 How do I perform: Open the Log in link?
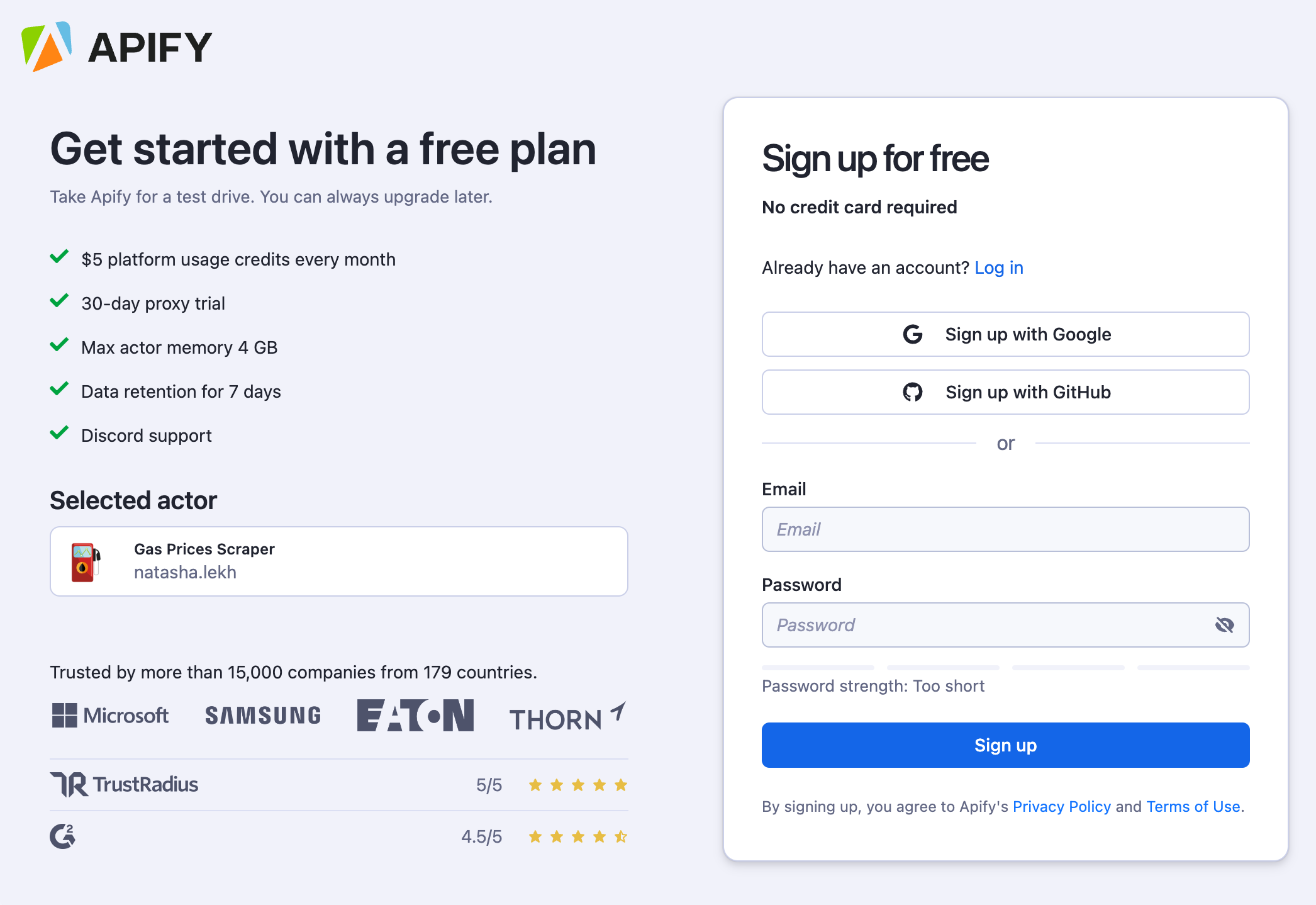coord(998,267)
